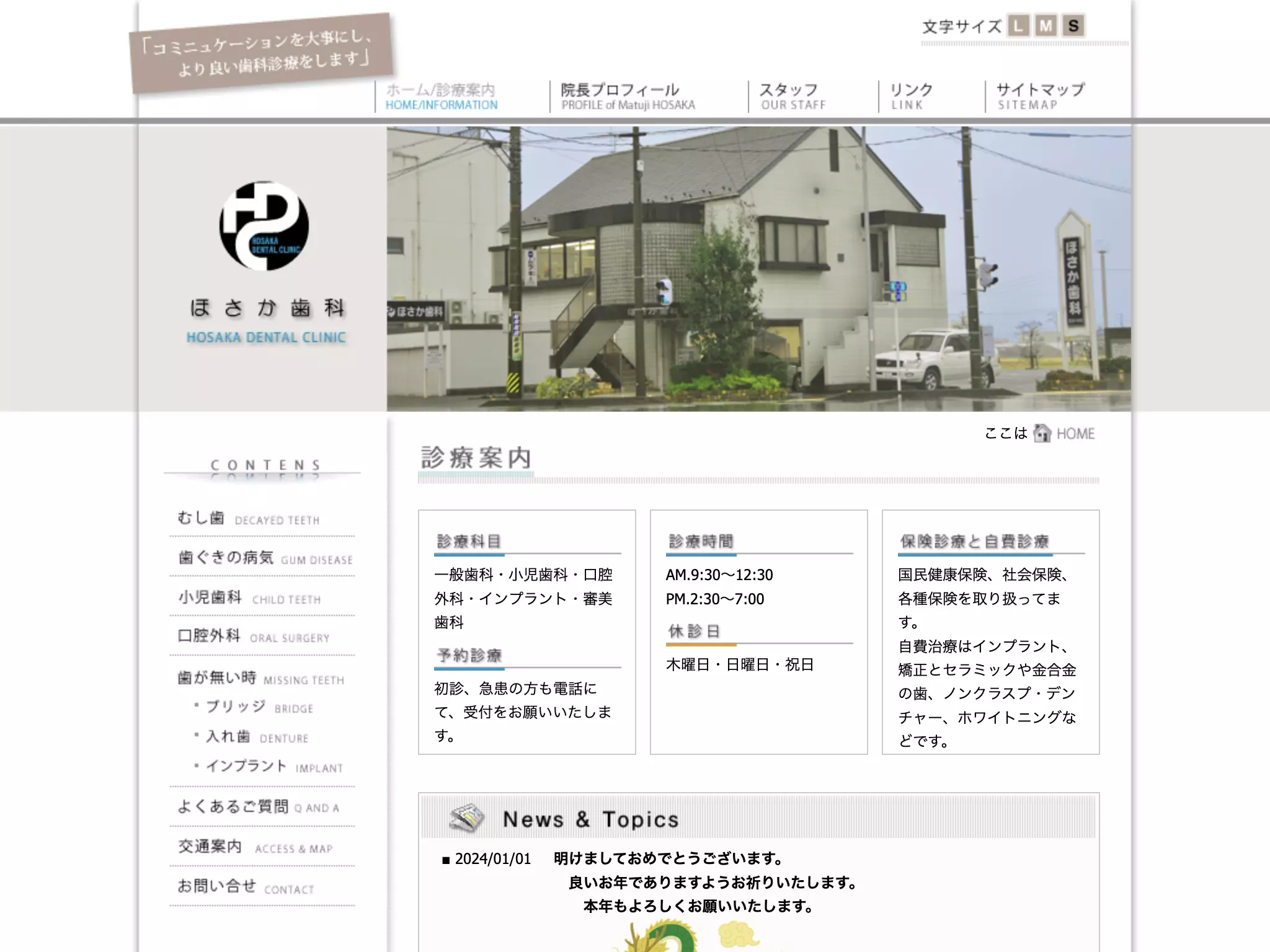Click the 診療科目 section heading

(x=469, y=541)
